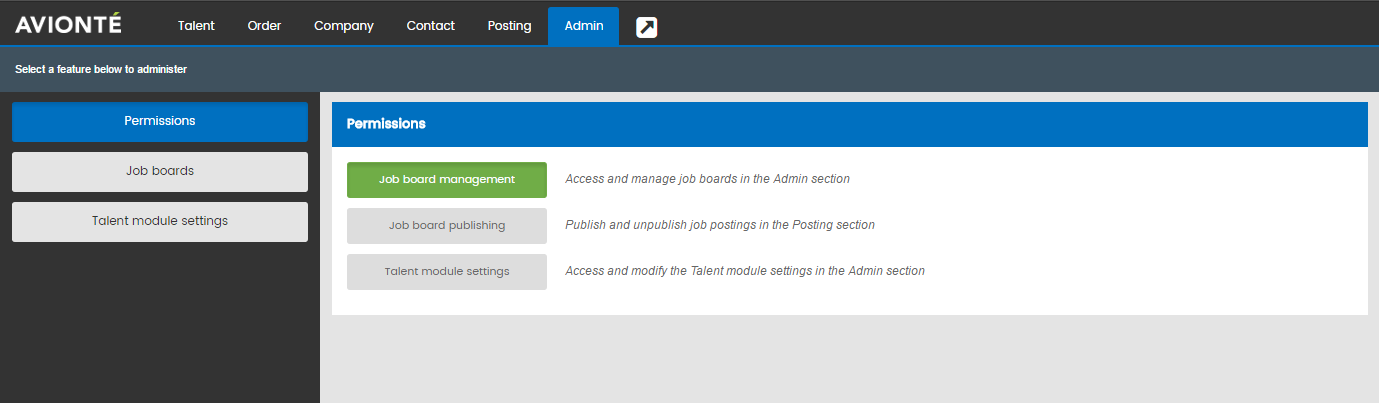Click the 'Select a feature below to administer' text
Viewport: 1379px width, 403px height.
coord(101,70)
